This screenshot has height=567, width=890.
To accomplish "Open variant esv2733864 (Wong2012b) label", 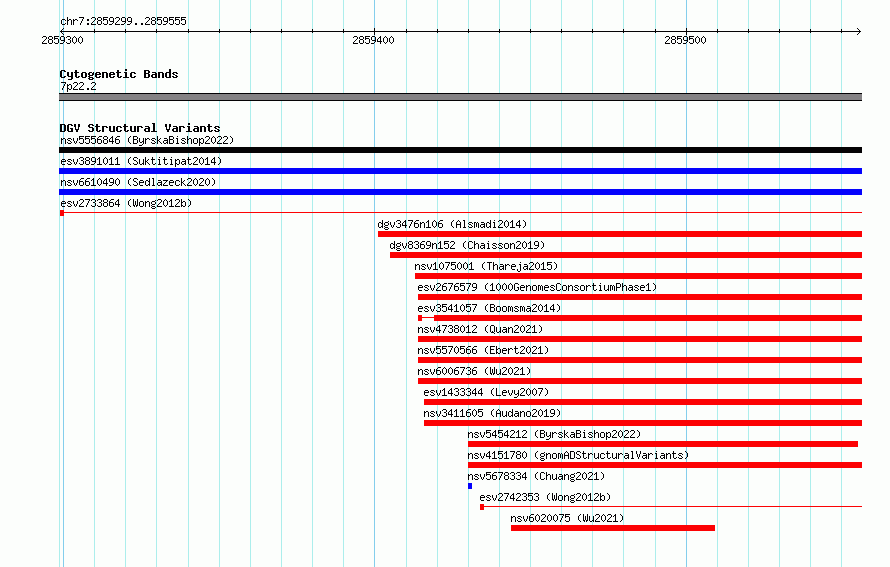I will pyautogui.click(x=126, y=203).
